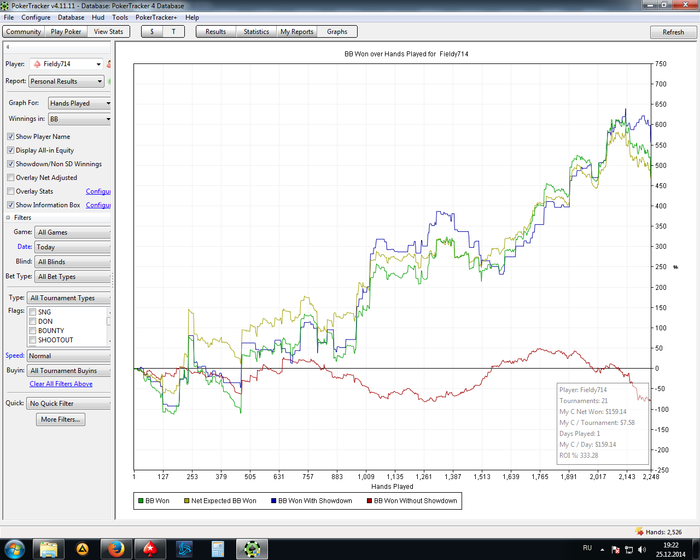700x560 pixels.
Task: Open Action Center flag tray icon
Action: (x=615, y=549)
